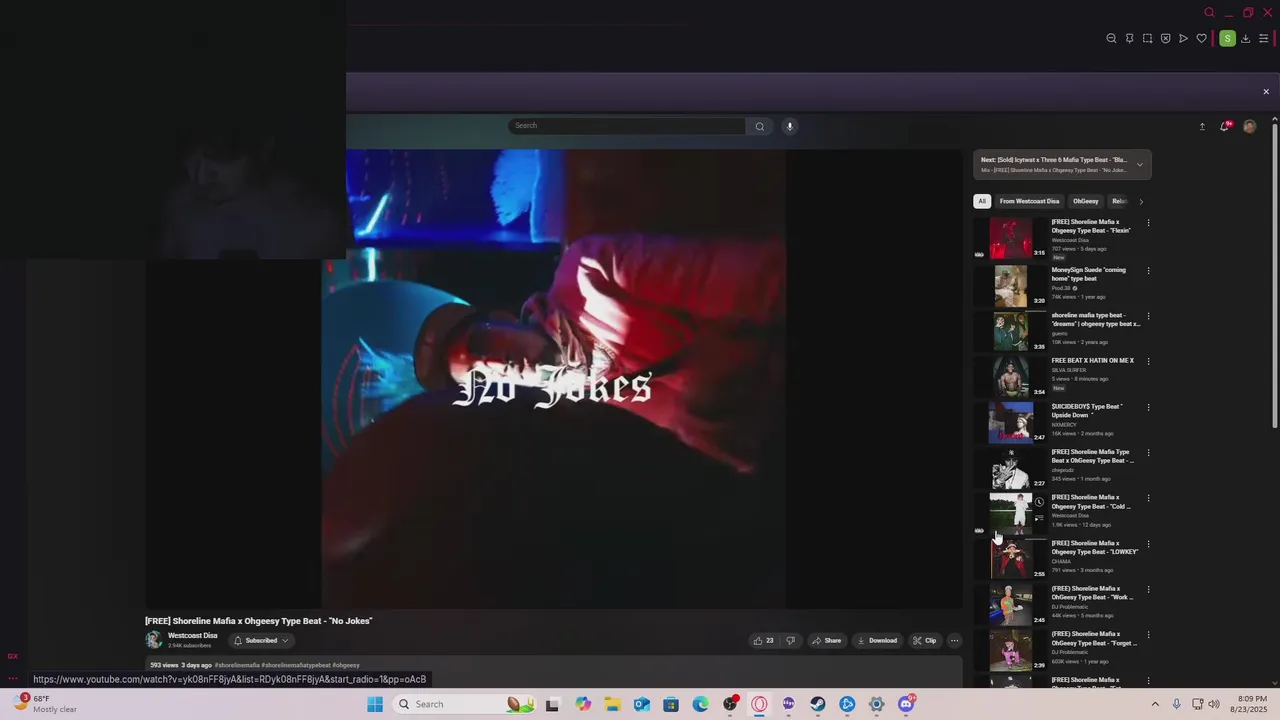Open "Flexin" type beat video thumbnail
Image resolution: width=1280 pixels, height=720 pixels.
1011,238
